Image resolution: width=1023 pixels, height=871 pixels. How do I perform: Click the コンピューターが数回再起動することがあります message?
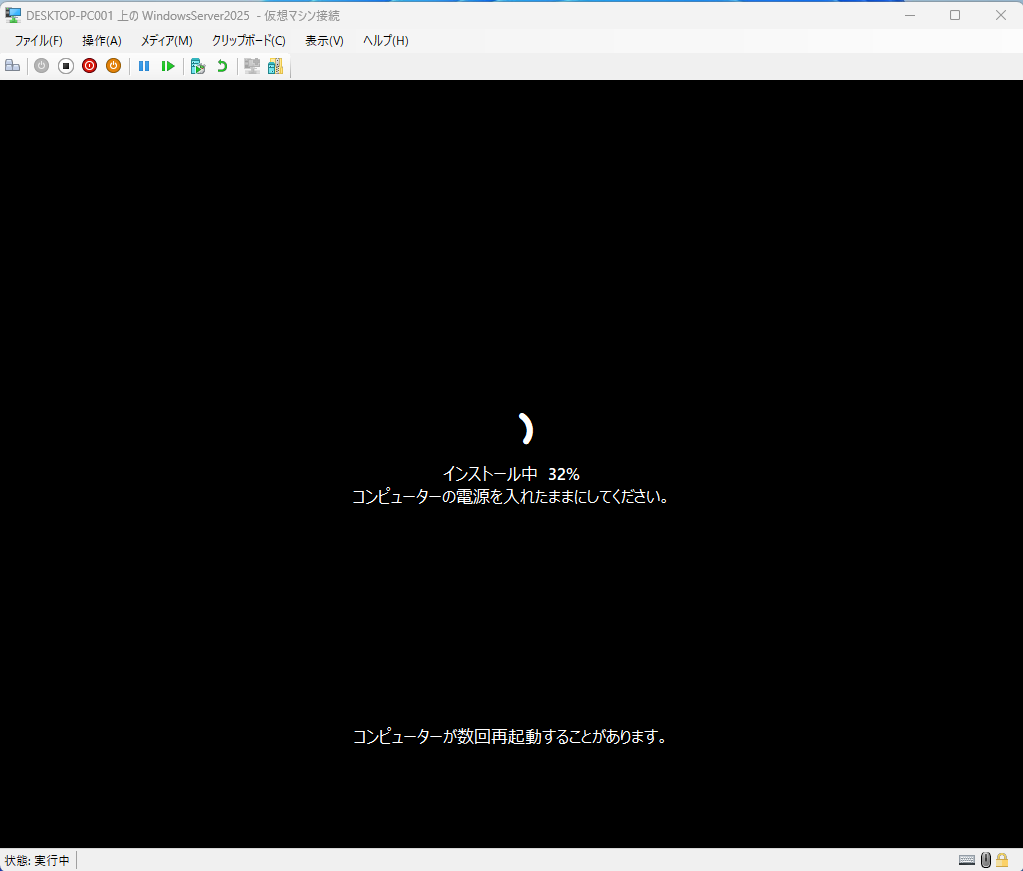coord(510,737)
